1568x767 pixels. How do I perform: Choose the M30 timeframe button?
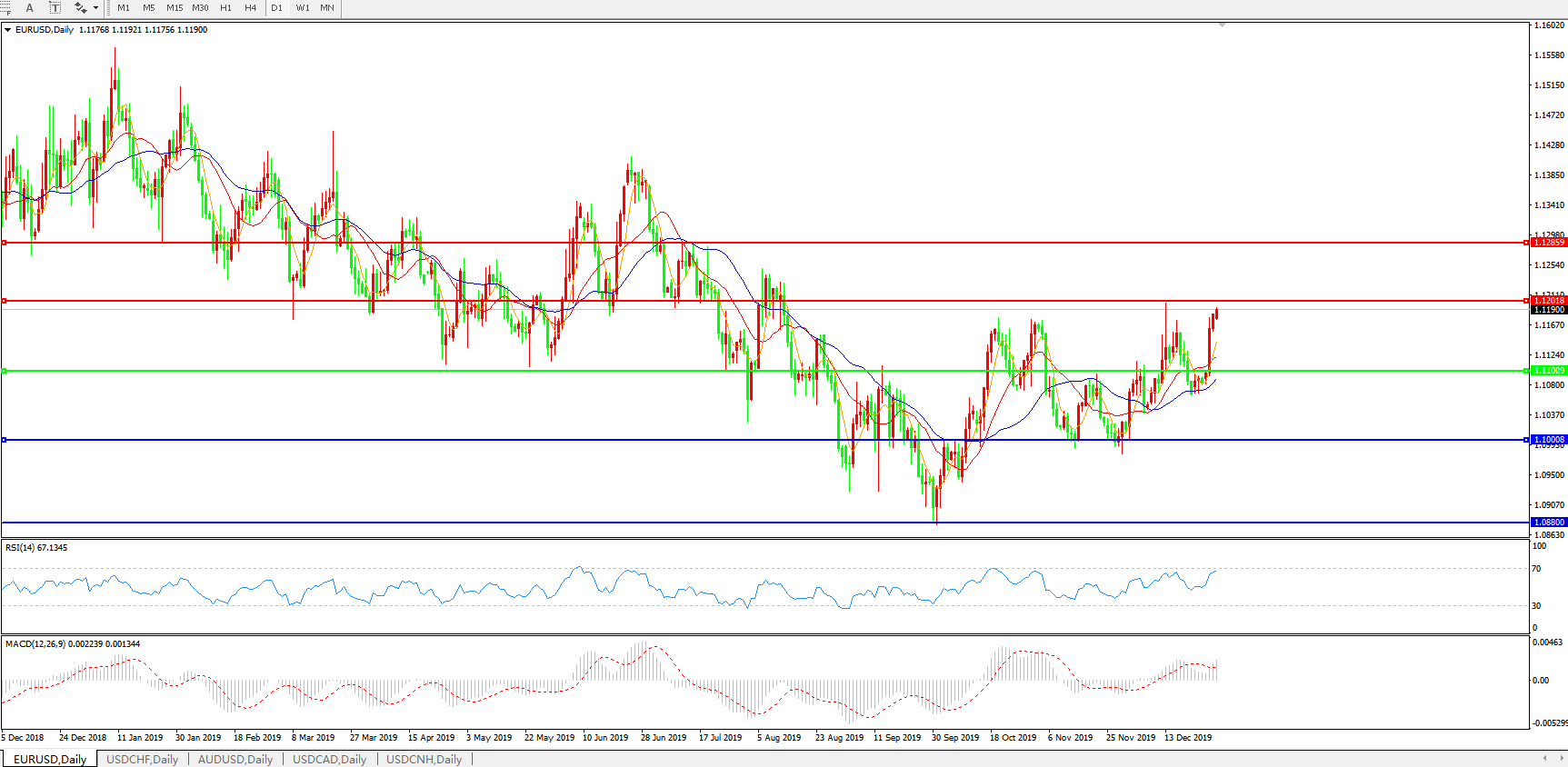(200, 8)
